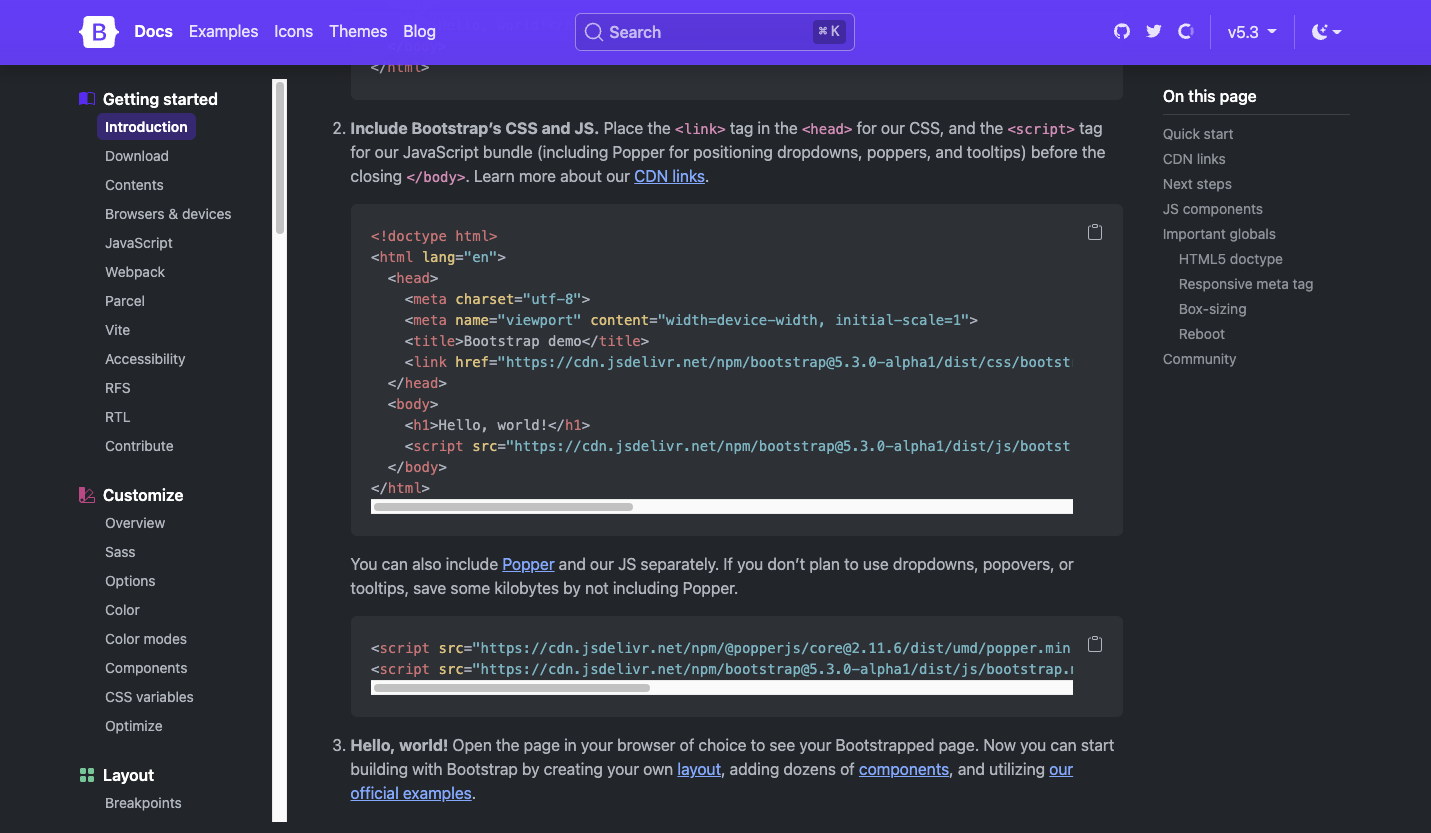Open the Options sidebar page

(x=130, y=581)
